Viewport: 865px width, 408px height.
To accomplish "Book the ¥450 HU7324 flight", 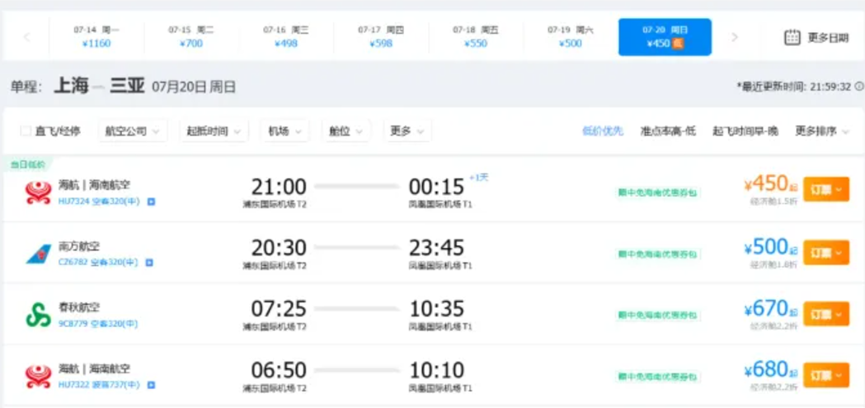I will pyautogui.click(x=826, y=189).
